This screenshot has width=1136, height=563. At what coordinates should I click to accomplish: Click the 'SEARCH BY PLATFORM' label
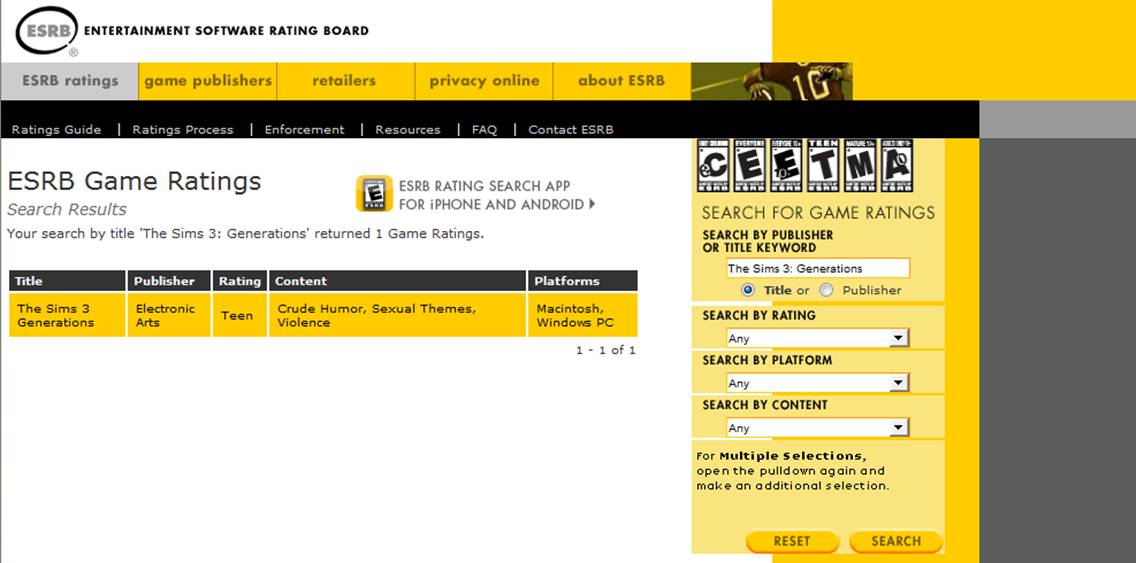tap(767, 360)
